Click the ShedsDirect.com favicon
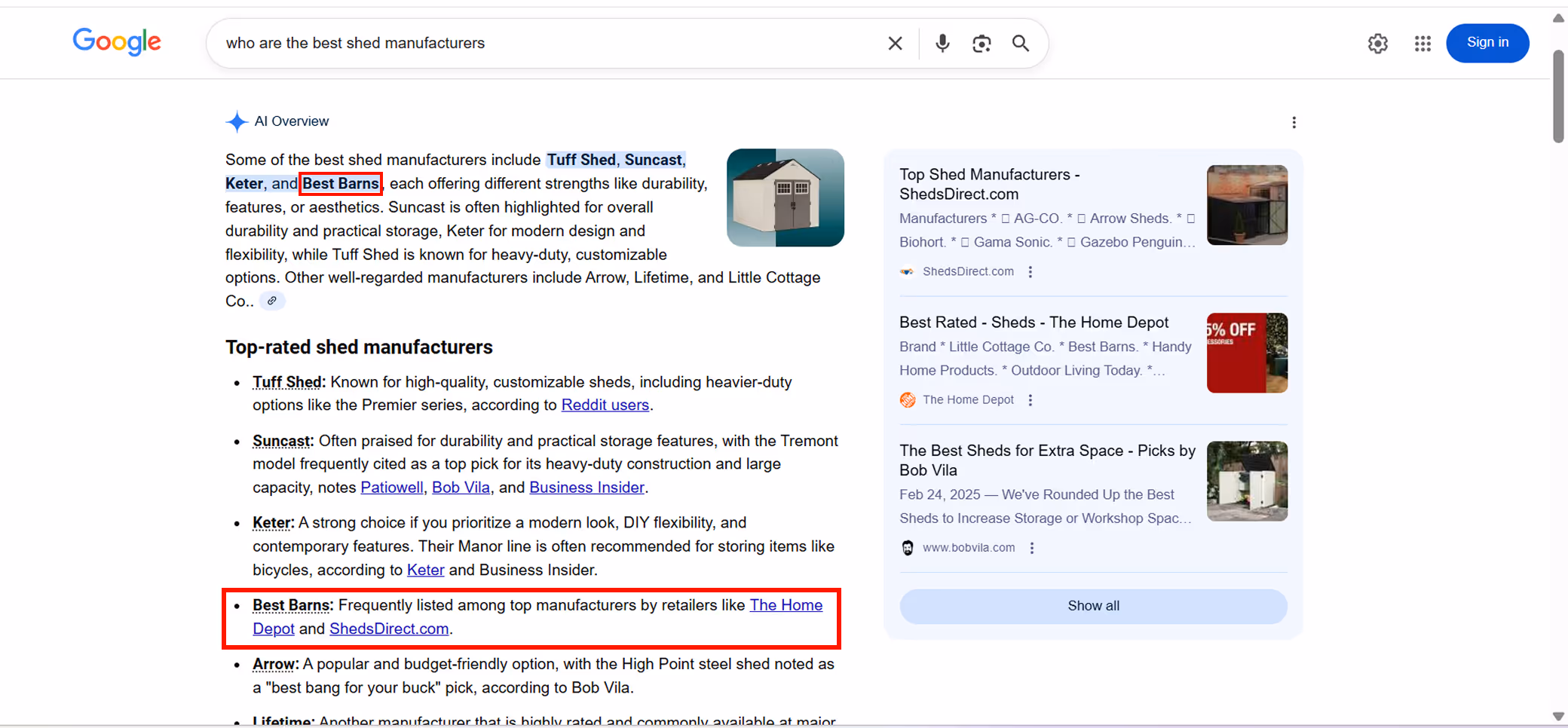The height and width of the screenshot is (728, 1568). (x=907, y=271)
